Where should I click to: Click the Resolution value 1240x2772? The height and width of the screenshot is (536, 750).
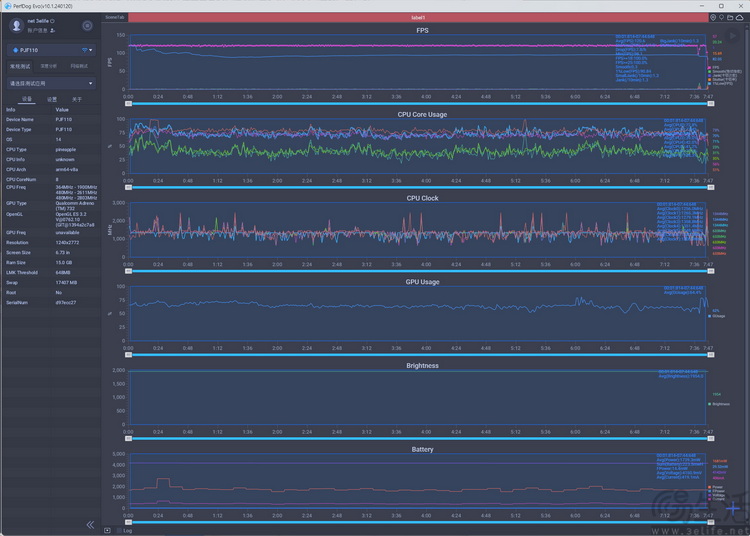67,242
